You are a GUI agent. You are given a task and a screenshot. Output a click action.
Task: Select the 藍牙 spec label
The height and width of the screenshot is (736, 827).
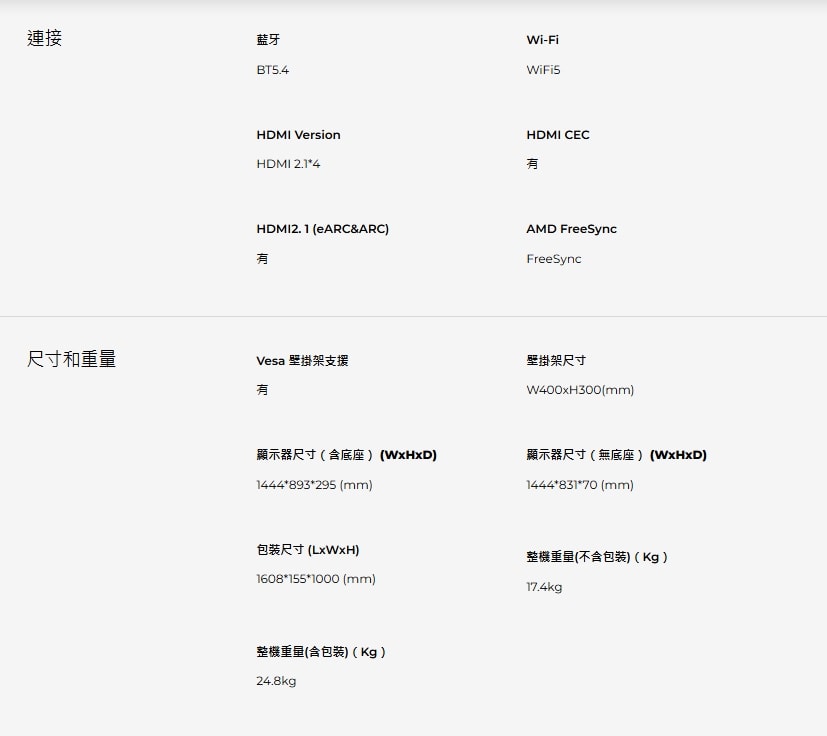(x=268, y=40)
